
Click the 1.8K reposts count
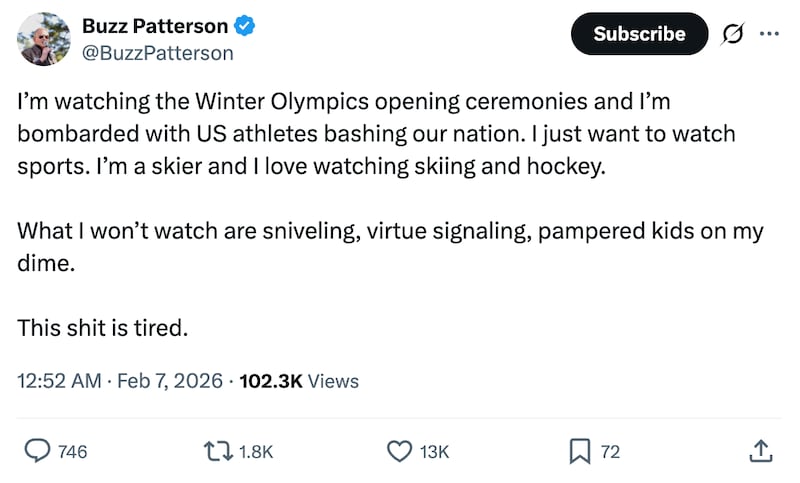[257, 452]
